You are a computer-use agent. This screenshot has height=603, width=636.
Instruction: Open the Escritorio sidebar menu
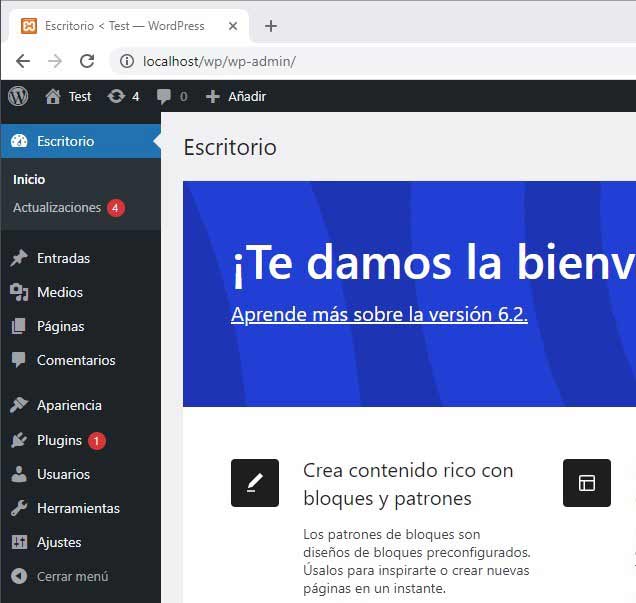click(x=81, y=141)
